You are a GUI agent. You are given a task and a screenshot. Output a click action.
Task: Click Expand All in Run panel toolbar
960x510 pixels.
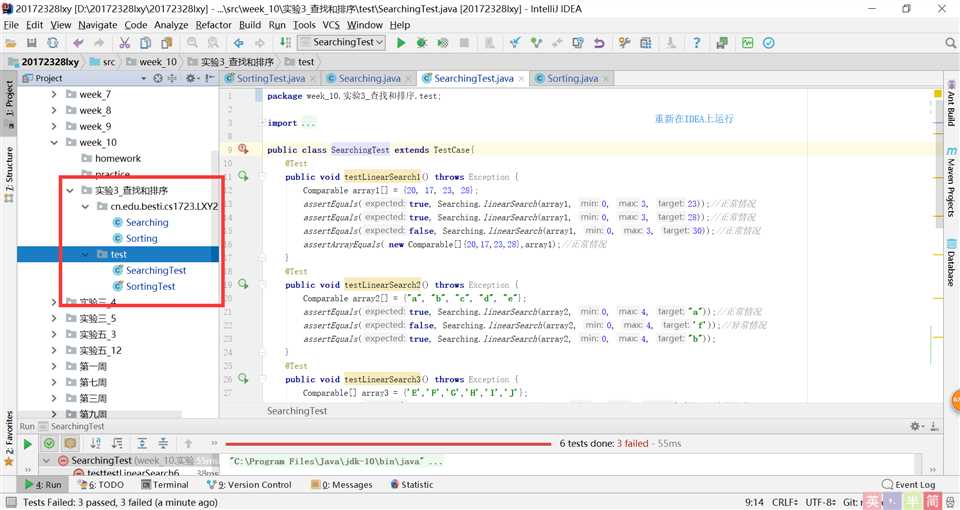point(142,443)
